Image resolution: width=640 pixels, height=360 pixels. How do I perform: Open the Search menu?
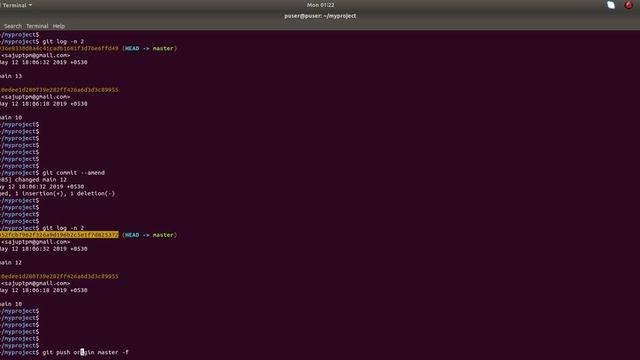13,26
